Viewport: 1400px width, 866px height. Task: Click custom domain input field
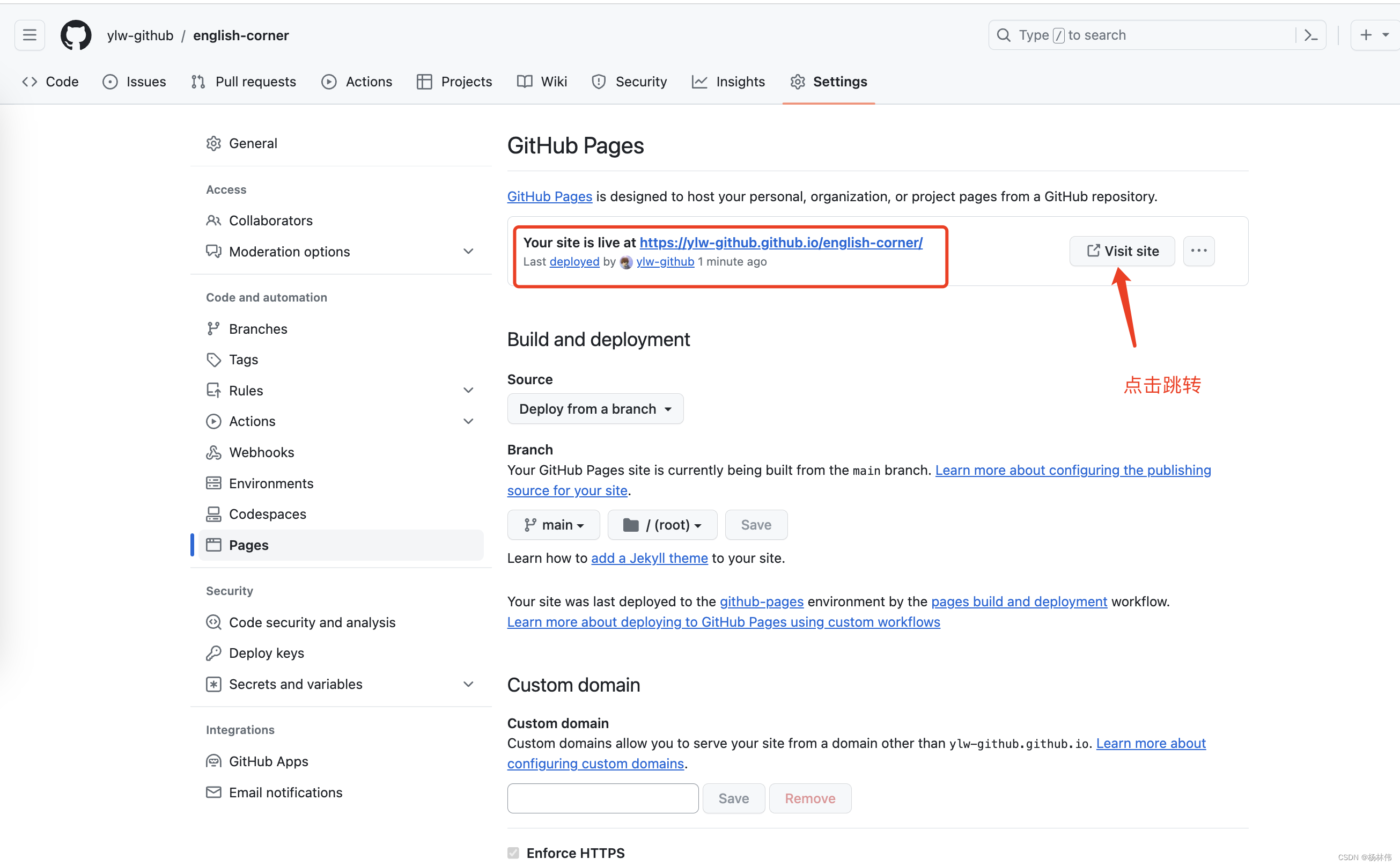(x=603, y=798)
